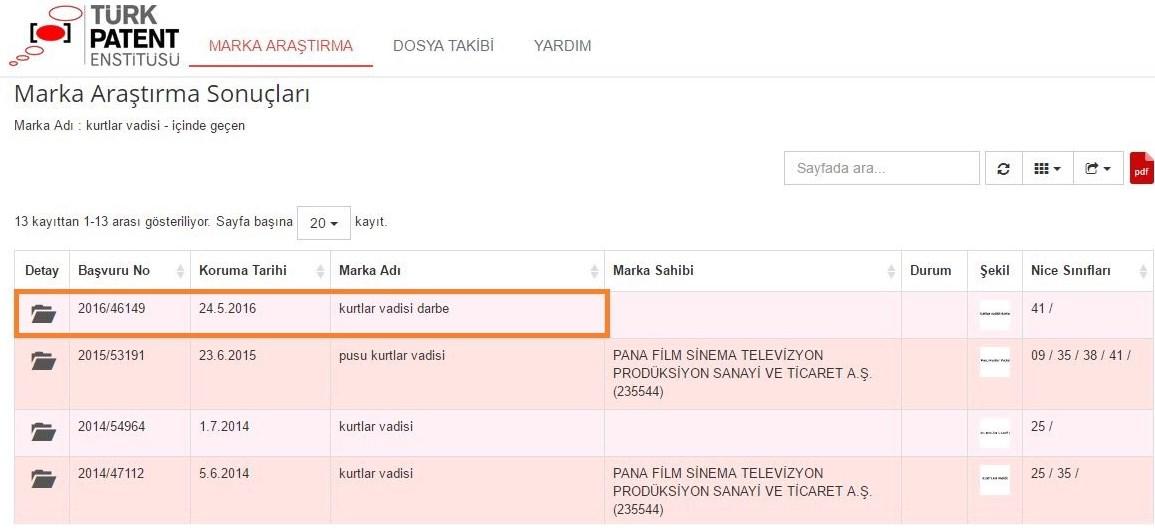This screenshot has width=1155, height=531.
Task: Open detail folder for application 2015/53191
Action: click(43, 361)
